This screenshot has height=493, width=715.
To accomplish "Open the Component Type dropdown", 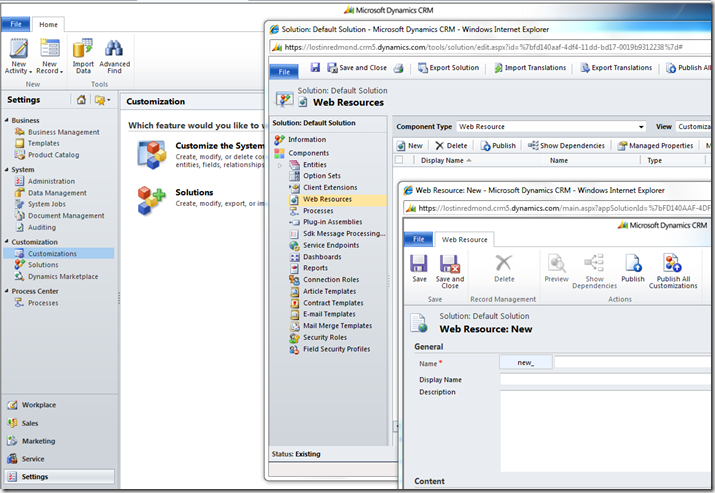I will 640,127.
